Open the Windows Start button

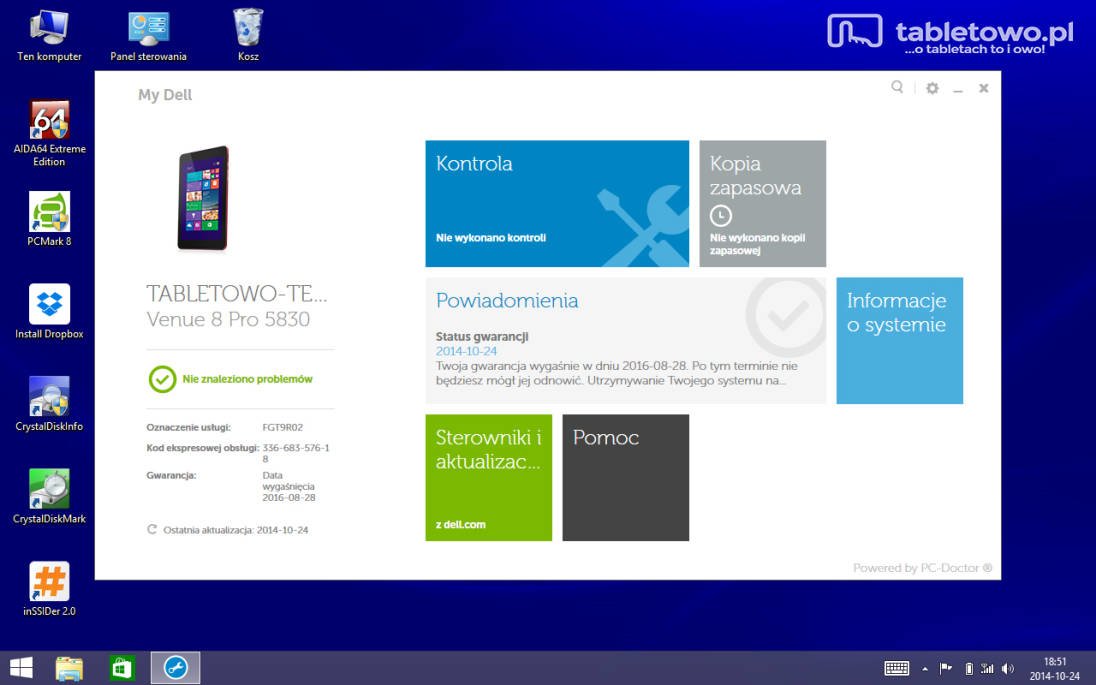pos(21,668)
